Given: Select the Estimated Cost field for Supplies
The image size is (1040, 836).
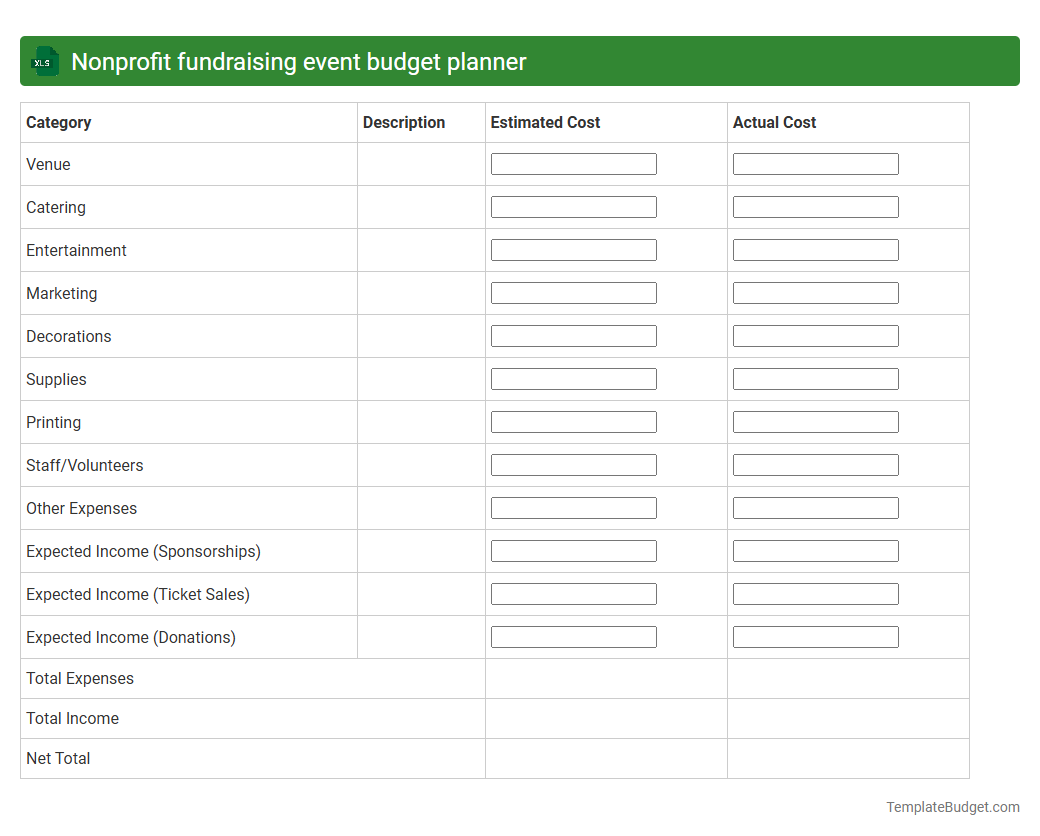Looking at the screenshot, I should point(573,378).
